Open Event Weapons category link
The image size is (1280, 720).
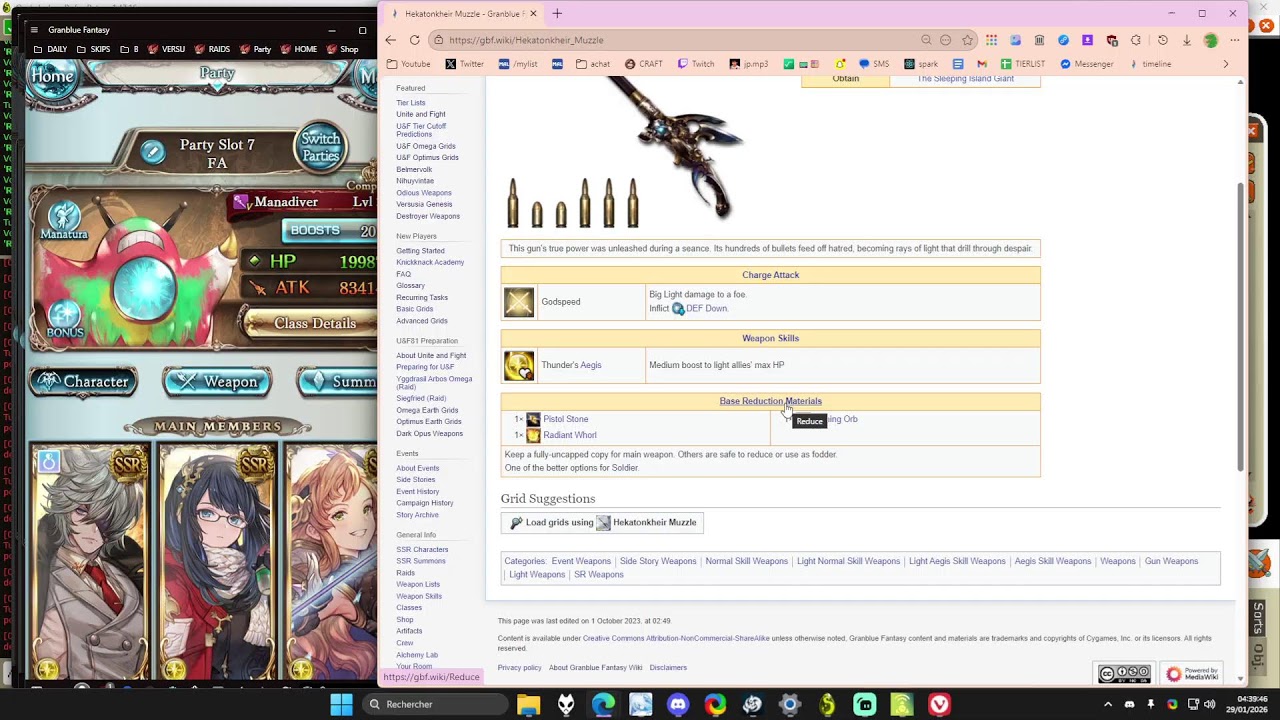tap(581, 561)
